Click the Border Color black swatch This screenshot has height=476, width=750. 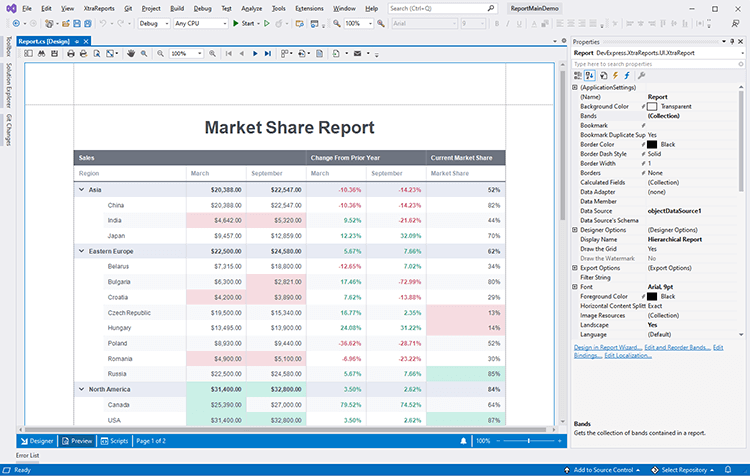point(652,144)
